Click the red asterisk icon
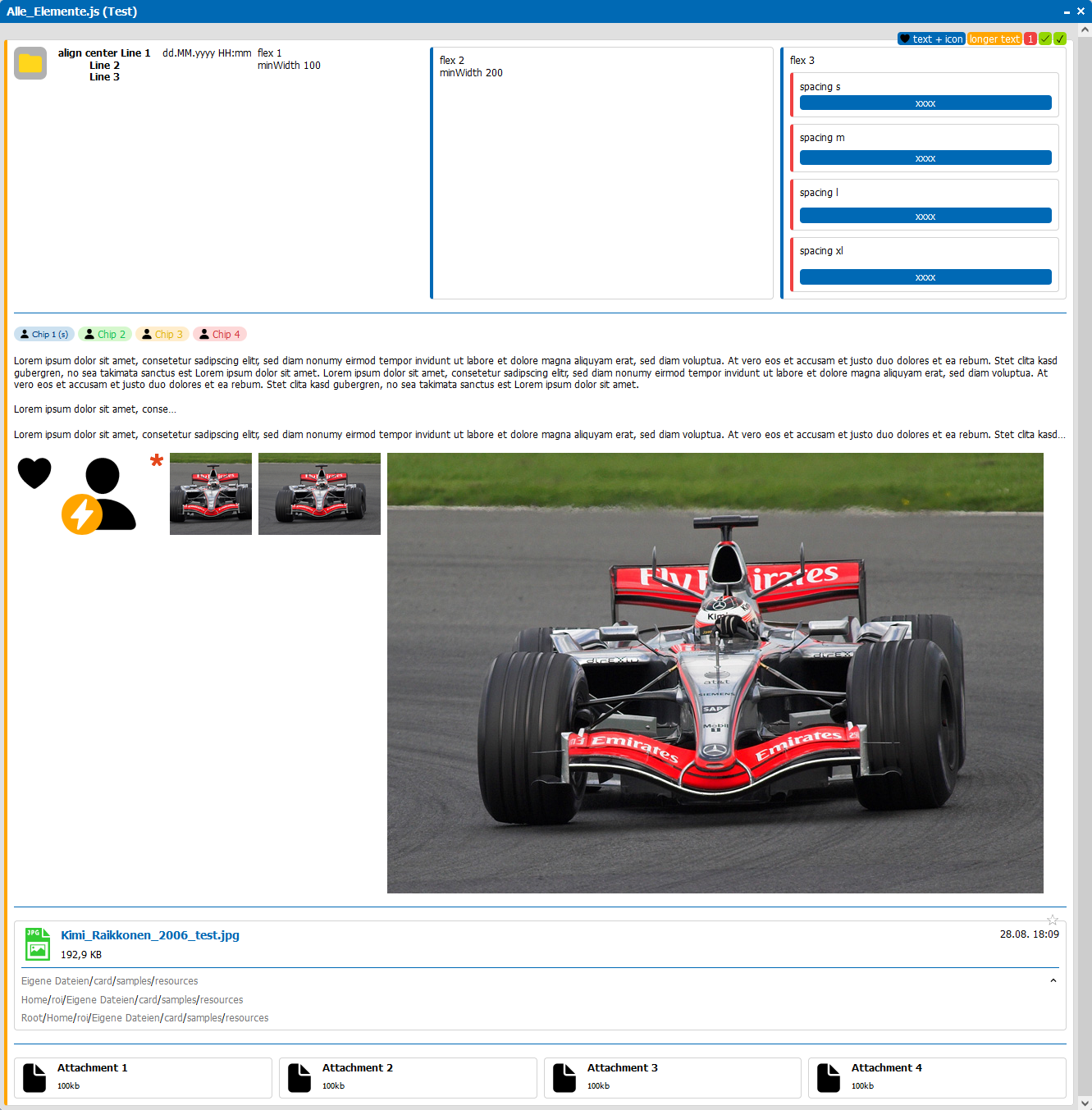The width and height of the screenshot is (1092, 1110). 157,460
